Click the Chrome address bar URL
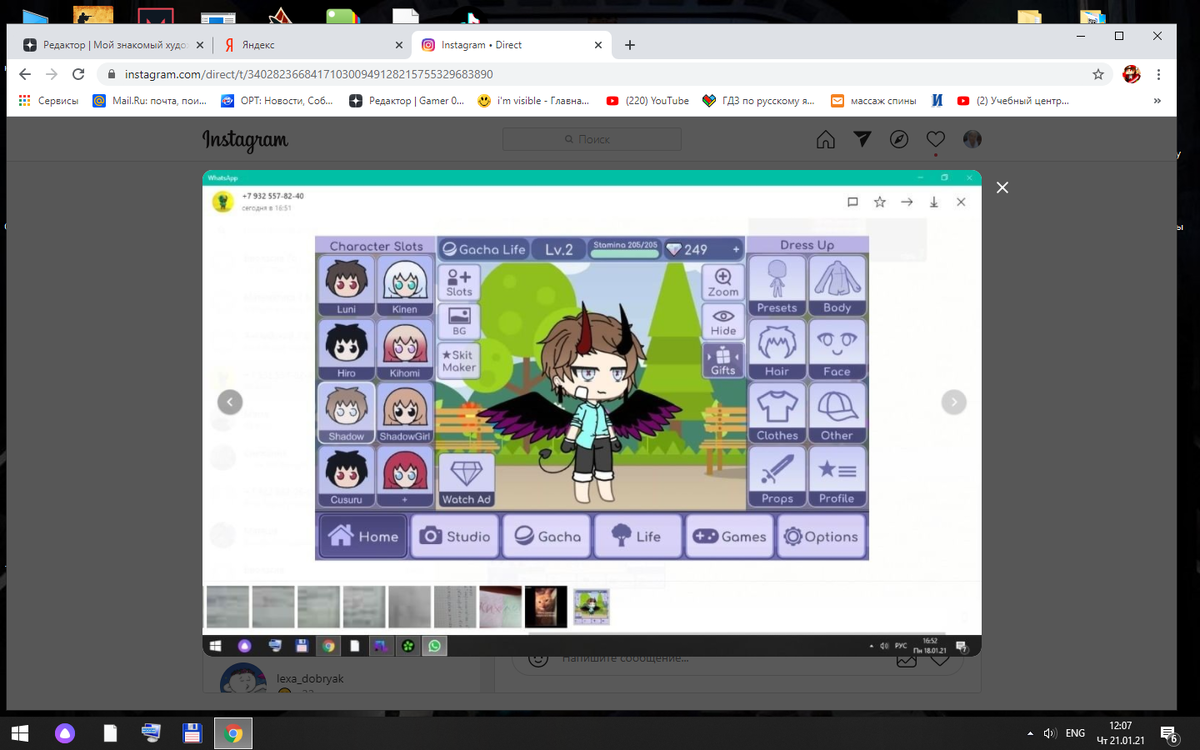 click(x=308, y=74)
